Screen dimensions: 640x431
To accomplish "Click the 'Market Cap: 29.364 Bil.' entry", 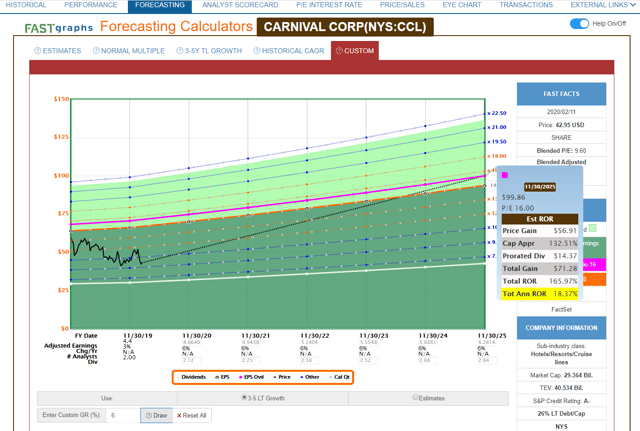I will point(561,375).
